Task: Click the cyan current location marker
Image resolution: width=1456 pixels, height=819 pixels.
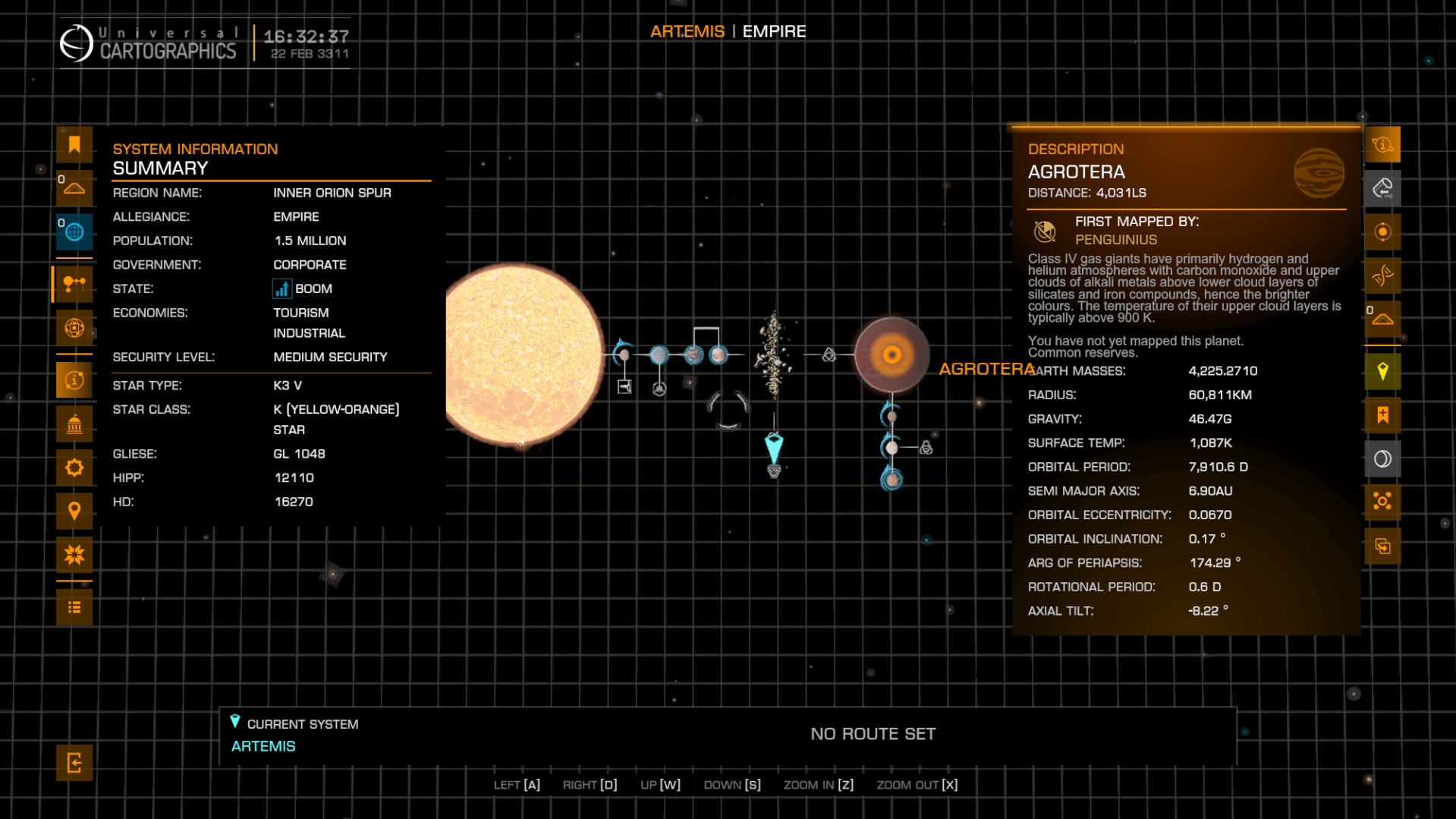Action: (774, 449)
